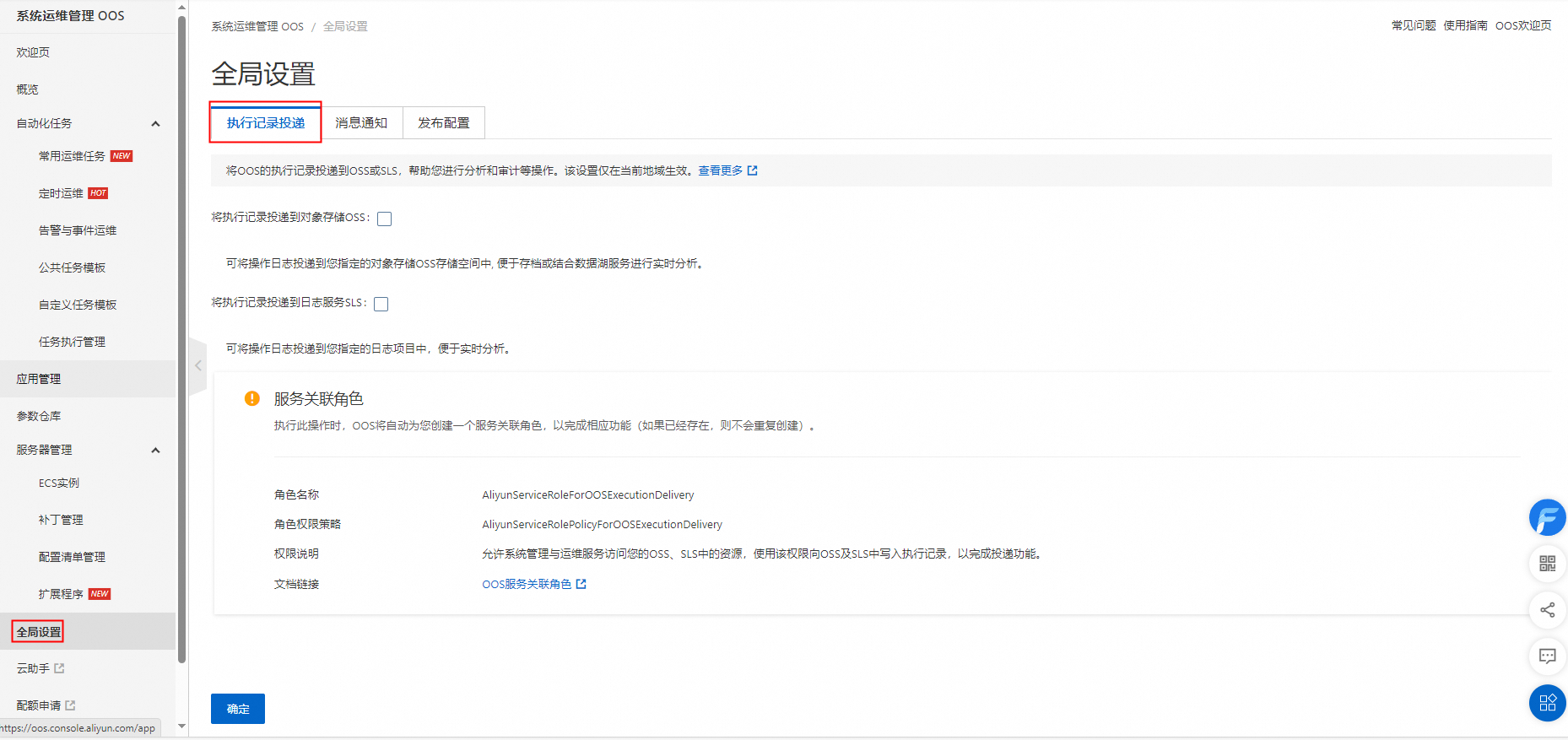Click the NEW badge on 扩展程序

click(x=100, y=594)
